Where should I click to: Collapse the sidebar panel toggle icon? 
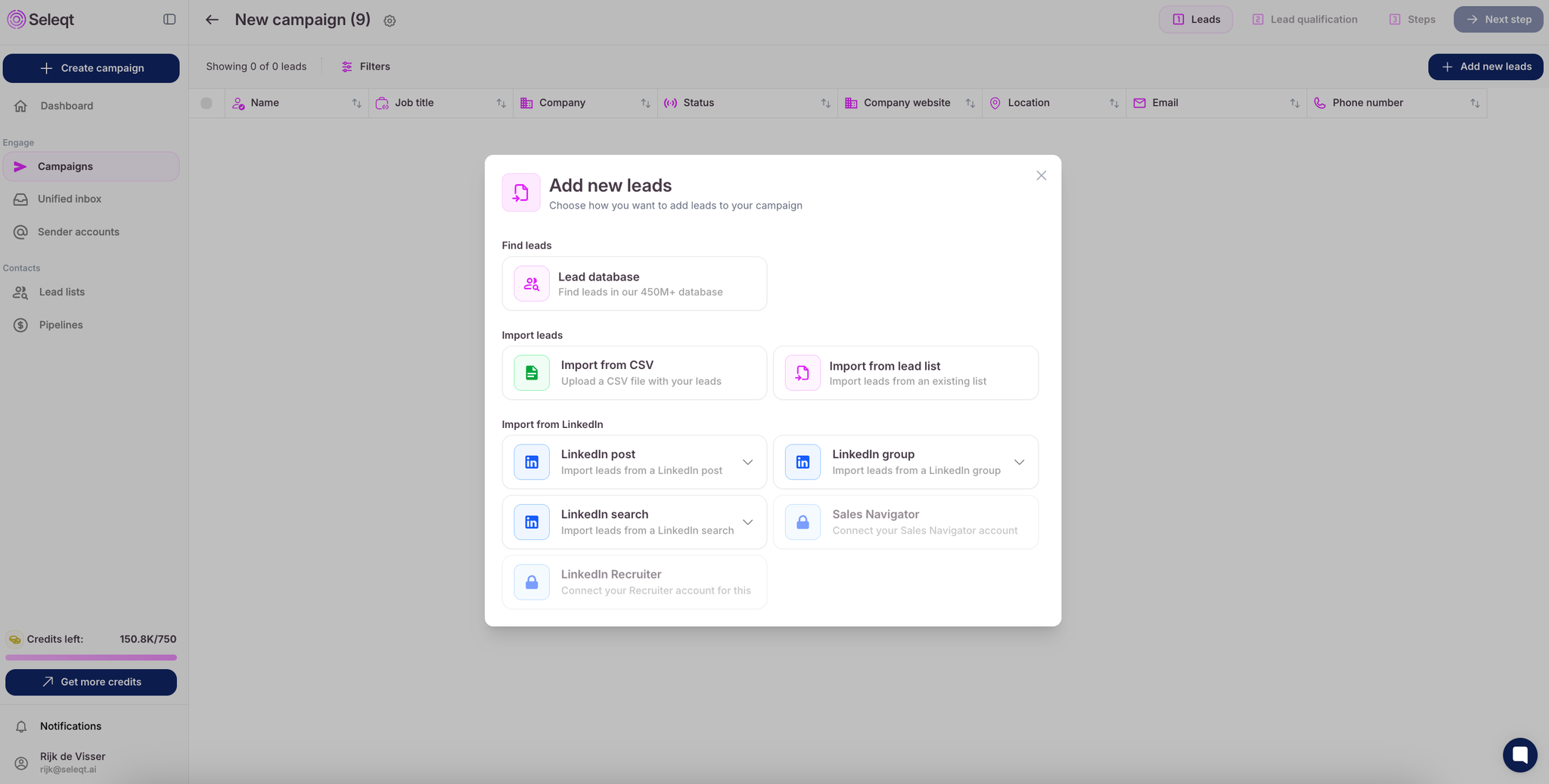click(169, 20)
